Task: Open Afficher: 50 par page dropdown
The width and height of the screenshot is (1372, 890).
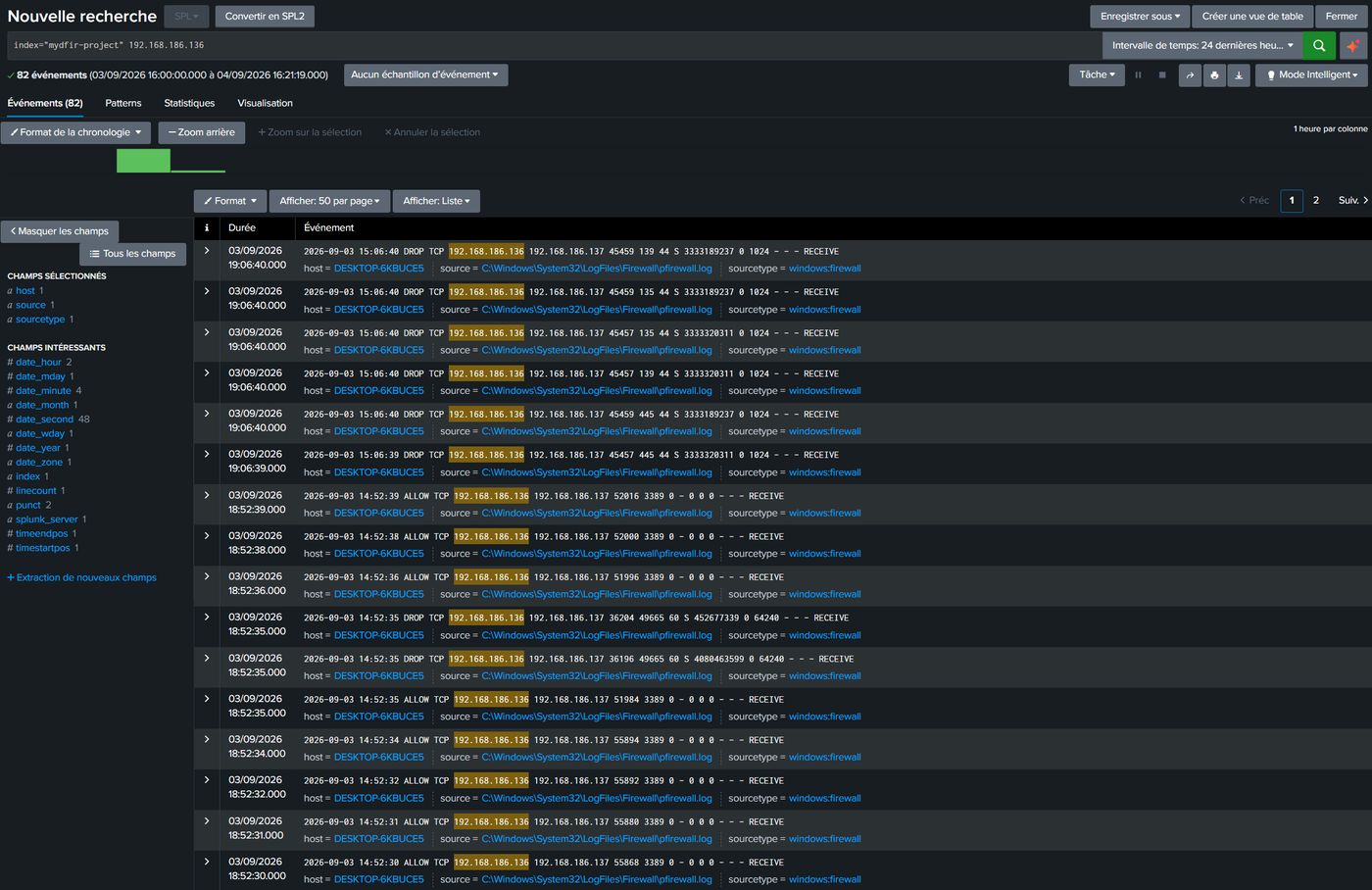Action: (x=329, y=201)
